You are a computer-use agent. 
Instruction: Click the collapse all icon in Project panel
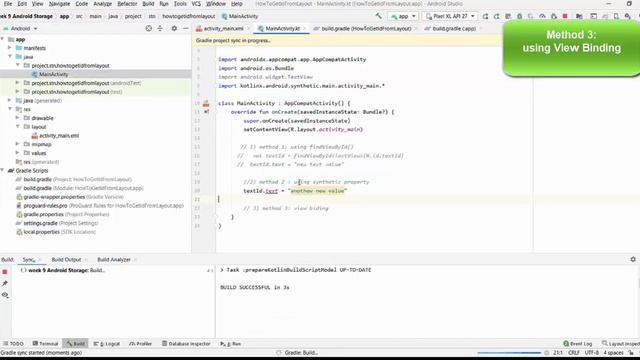tap(160, 29)
